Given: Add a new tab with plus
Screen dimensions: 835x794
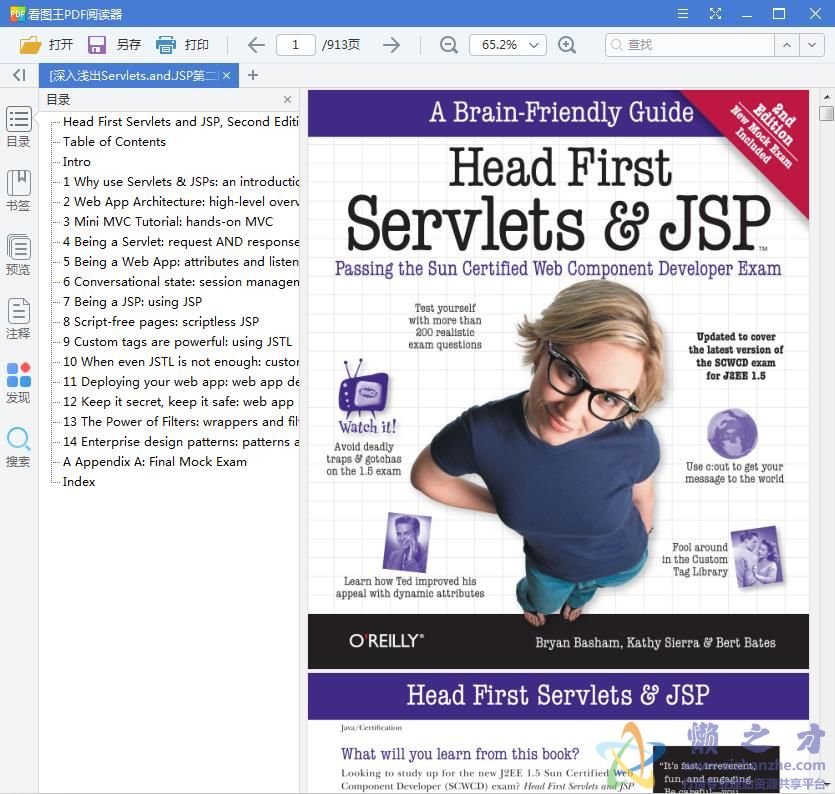Looking at the screenshot, I should coord(253,75).
